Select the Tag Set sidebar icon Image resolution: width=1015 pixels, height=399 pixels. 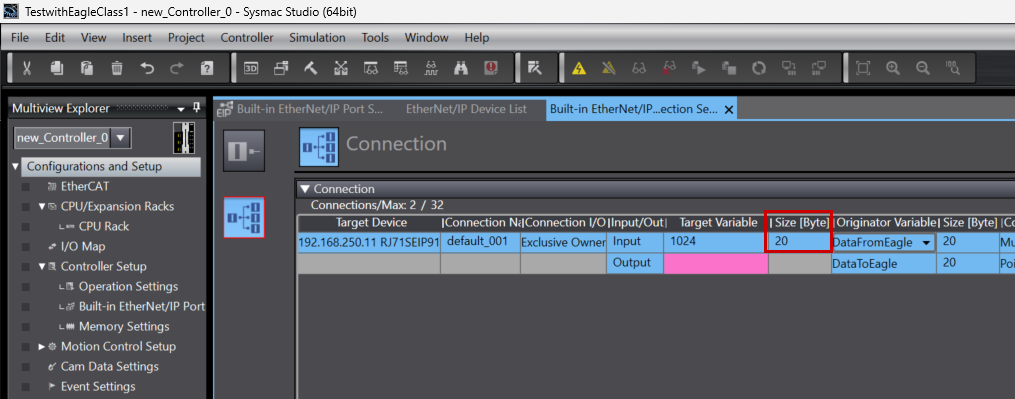[244, 150]
